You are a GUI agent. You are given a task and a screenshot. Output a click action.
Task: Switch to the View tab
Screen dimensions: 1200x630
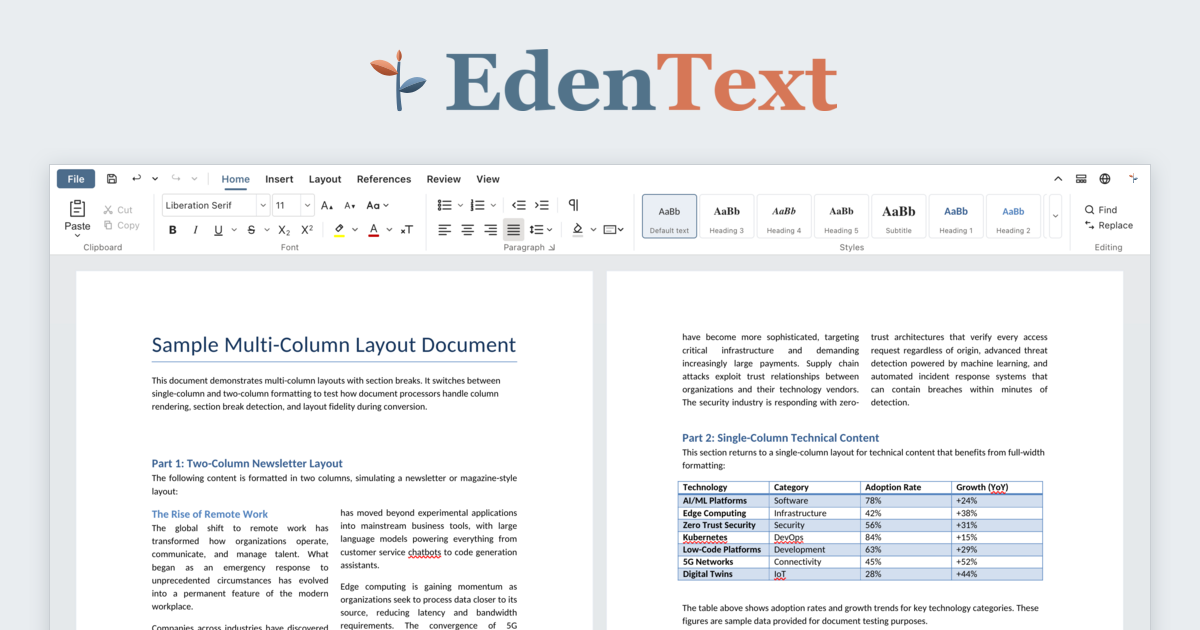488,179
